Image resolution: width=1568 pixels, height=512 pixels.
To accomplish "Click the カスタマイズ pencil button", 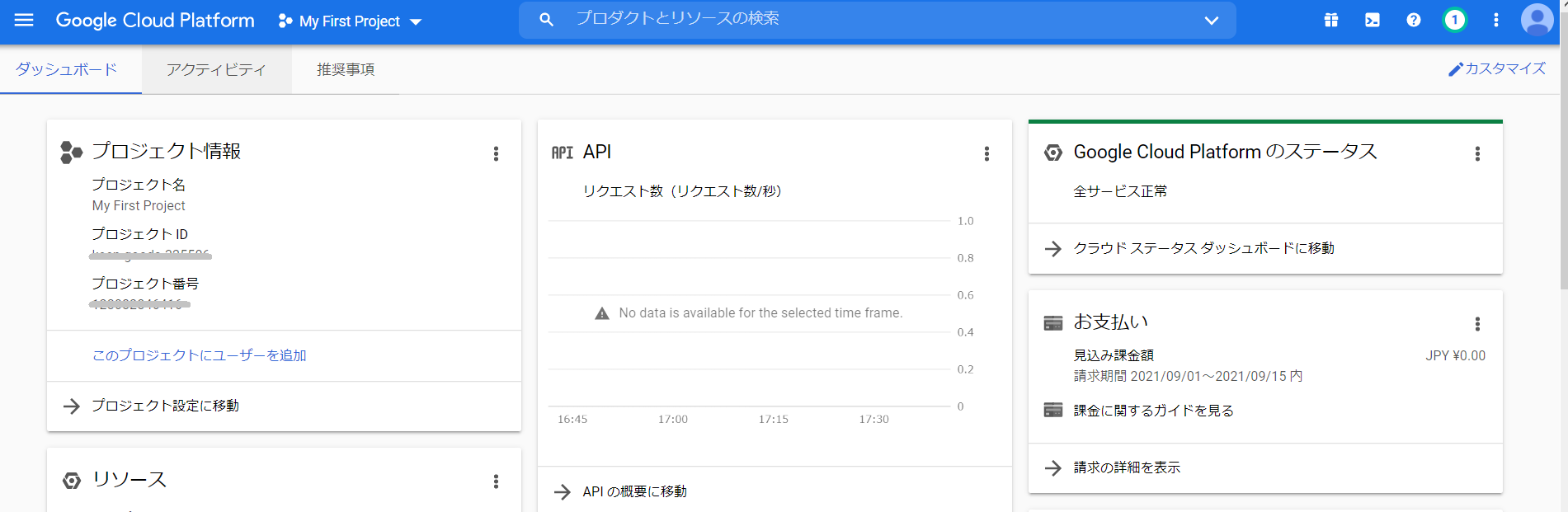I will 1497,68.
